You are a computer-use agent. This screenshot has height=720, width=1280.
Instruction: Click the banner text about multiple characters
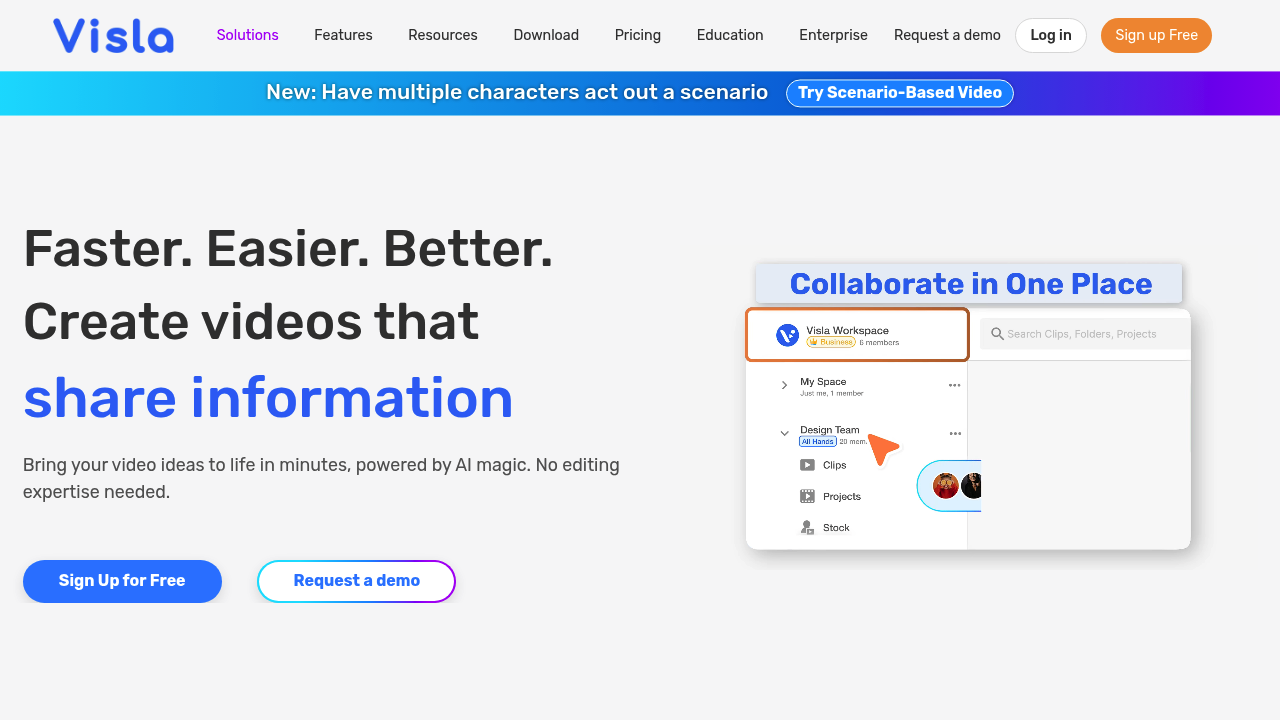517,93
